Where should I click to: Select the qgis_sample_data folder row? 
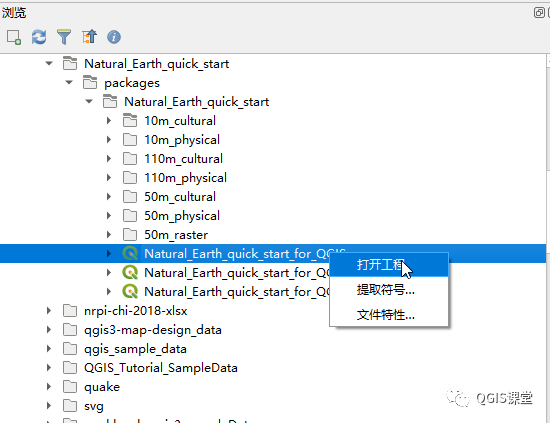(x=273, y=348)
